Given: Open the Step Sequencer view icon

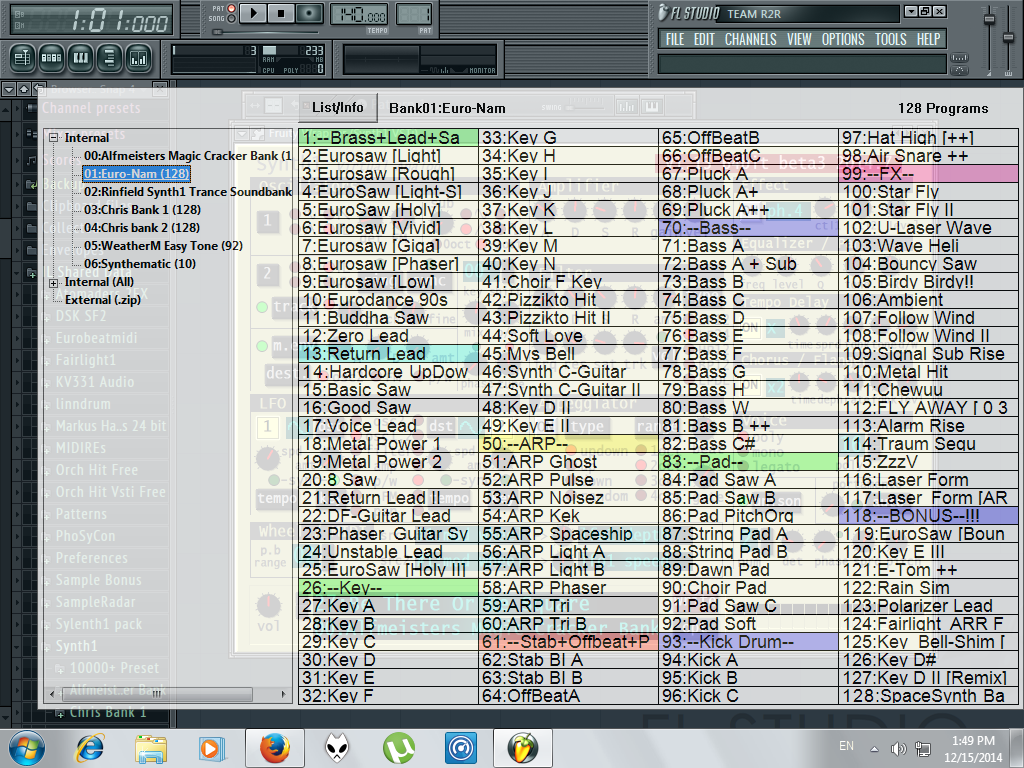Looking at the screenshot, I should [x=52, y=59].
